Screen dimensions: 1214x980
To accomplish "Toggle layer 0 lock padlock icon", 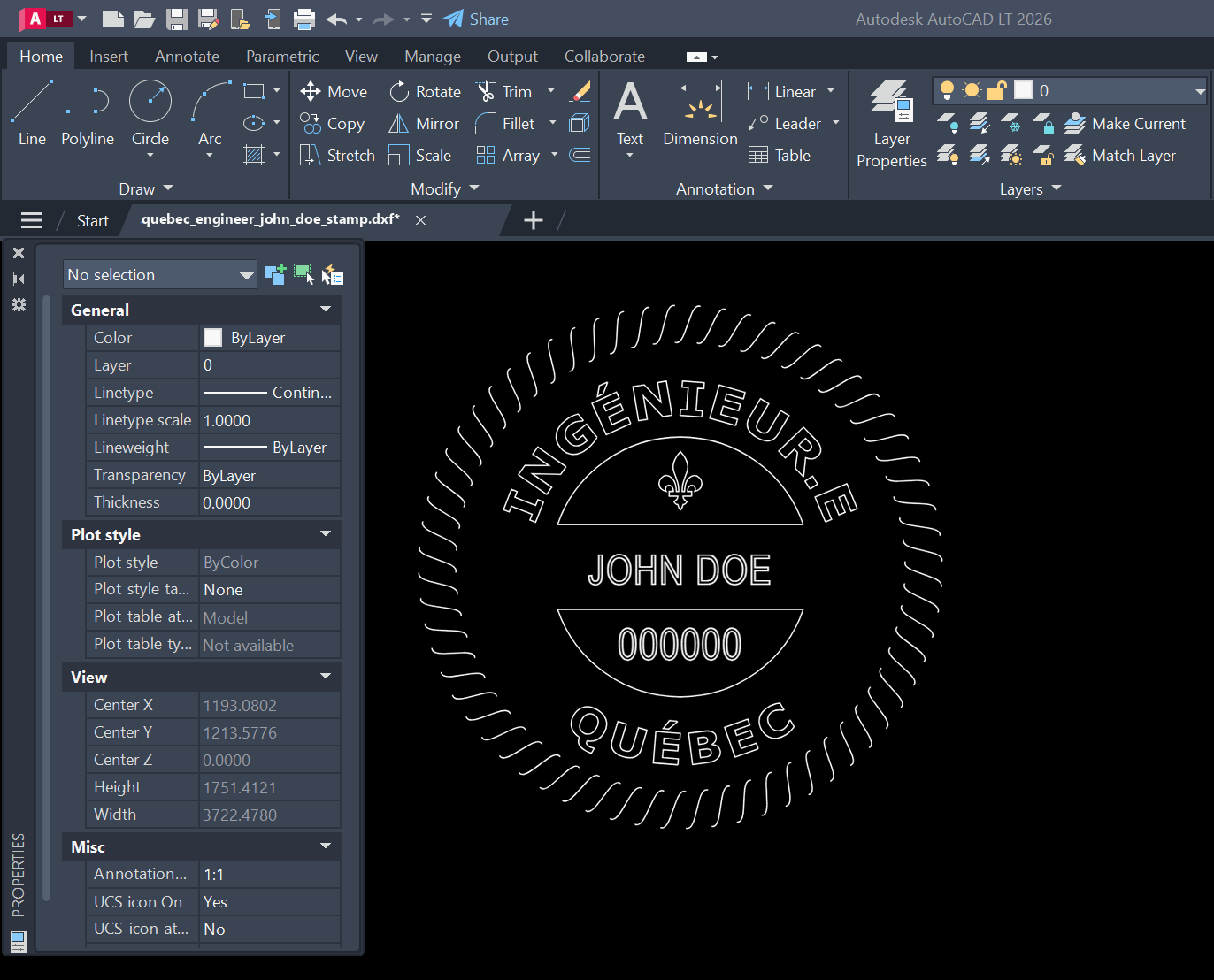I will pyautogui.click(x=997, y=90).
